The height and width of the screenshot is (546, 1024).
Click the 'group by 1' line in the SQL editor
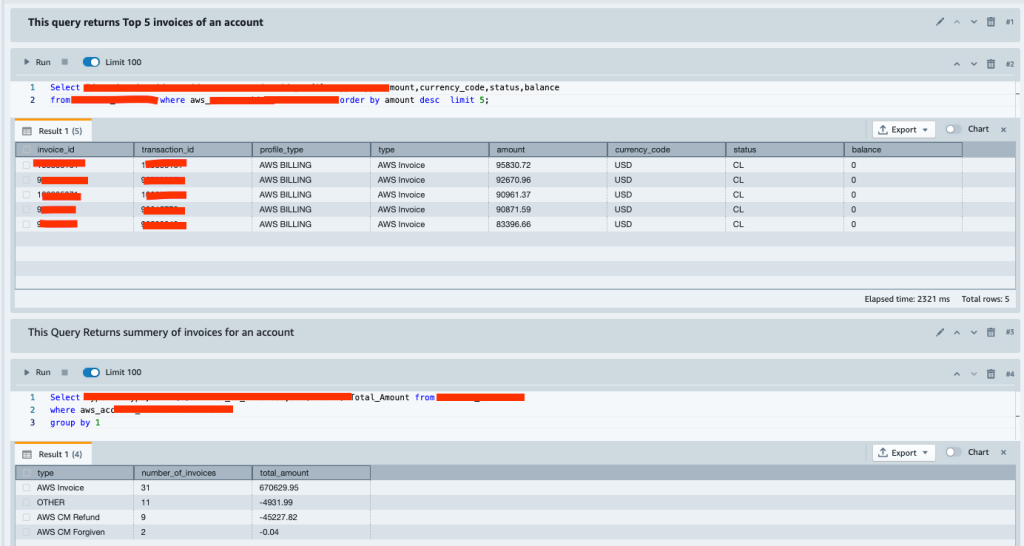coord(75,423)
